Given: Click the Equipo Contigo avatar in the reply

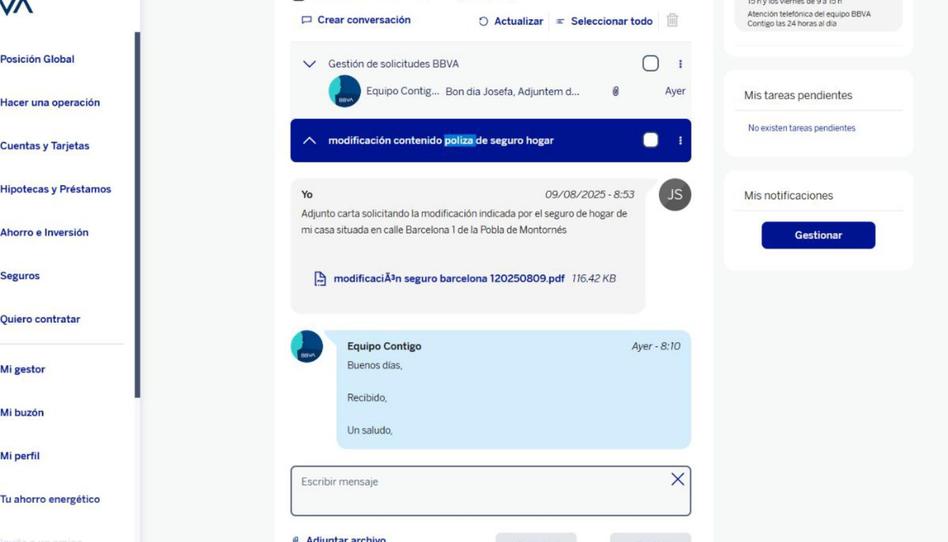Looking at the screenshot, I should click(307, 347).
